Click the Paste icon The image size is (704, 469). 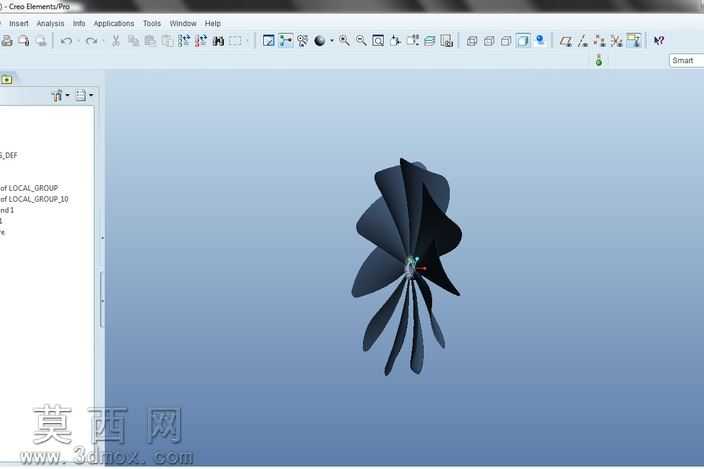click(x=150, y=41)
